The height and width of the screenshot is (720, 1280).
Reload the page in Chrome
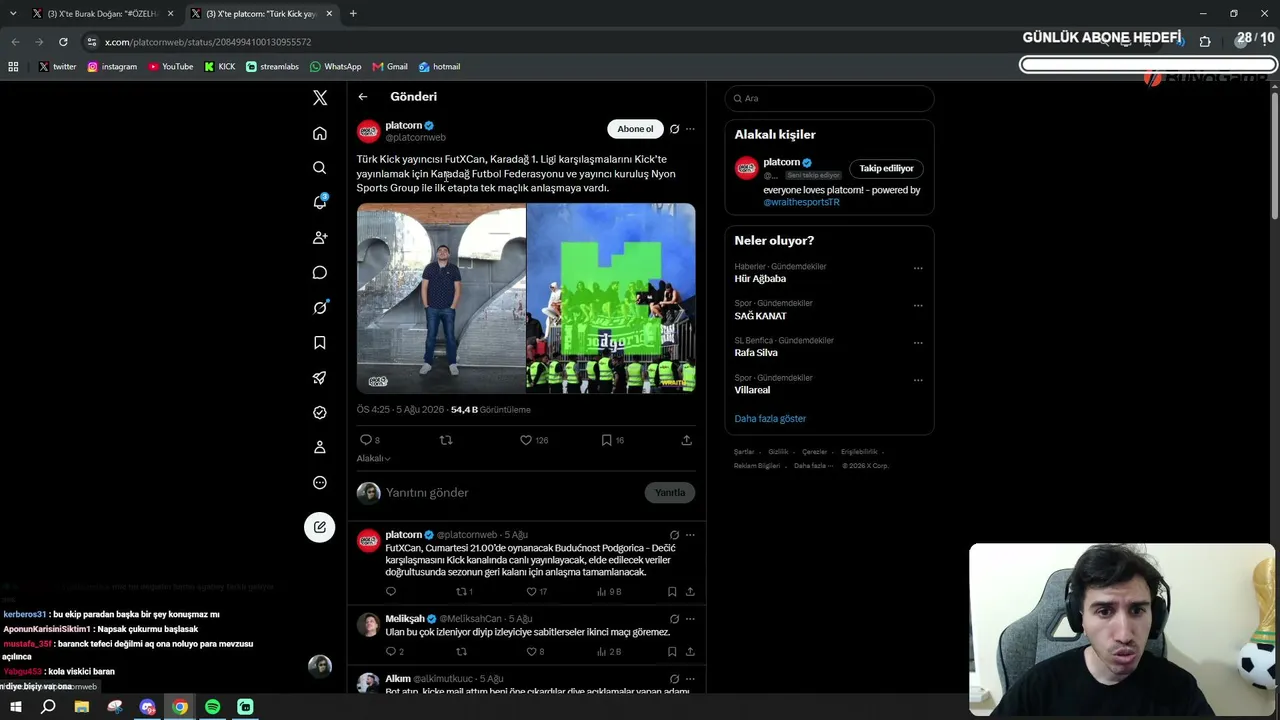63,42
